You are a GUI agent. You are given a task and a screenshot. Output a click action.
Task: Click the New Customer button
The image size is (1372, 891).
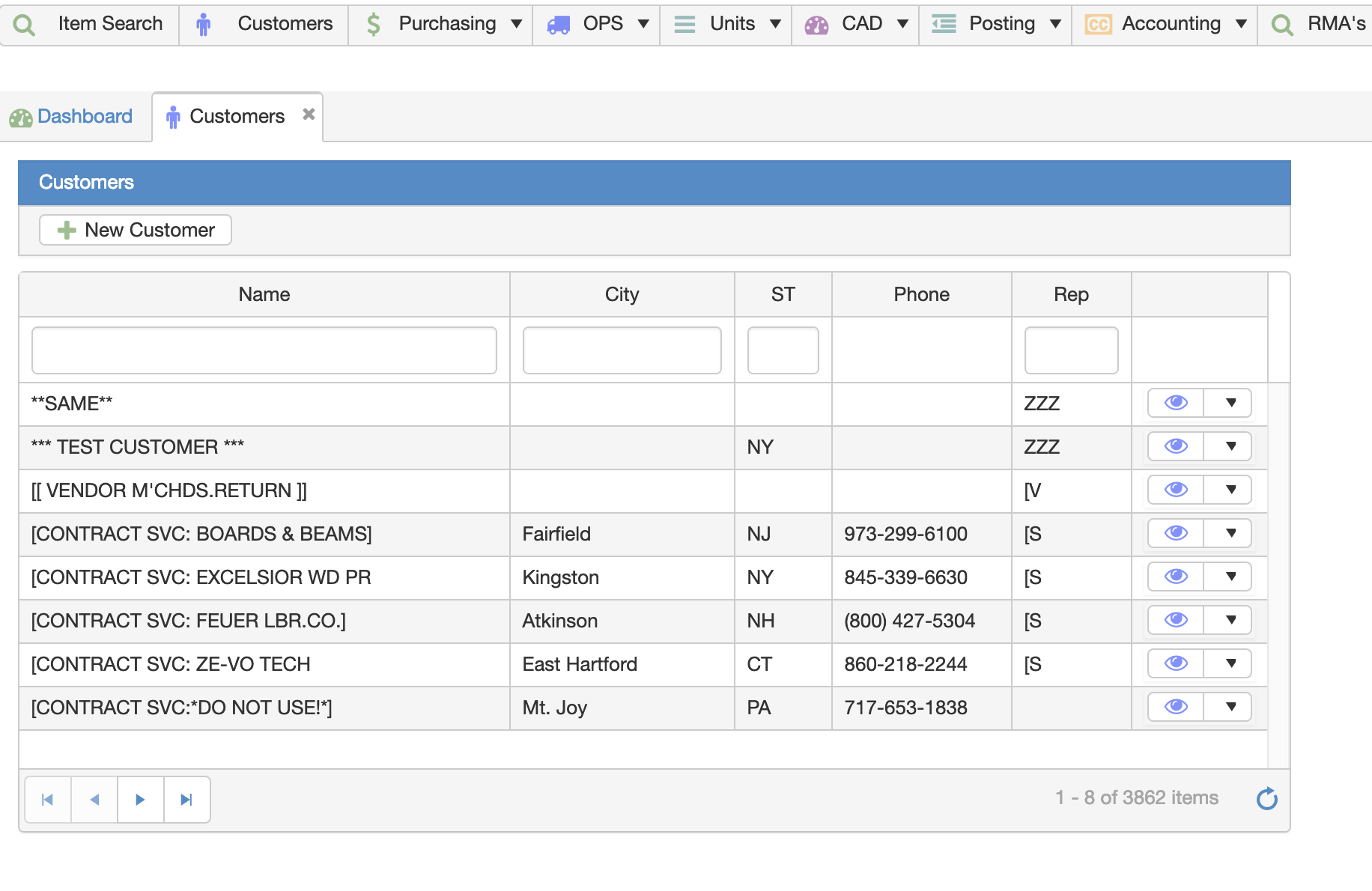click(x=136, y=230)
